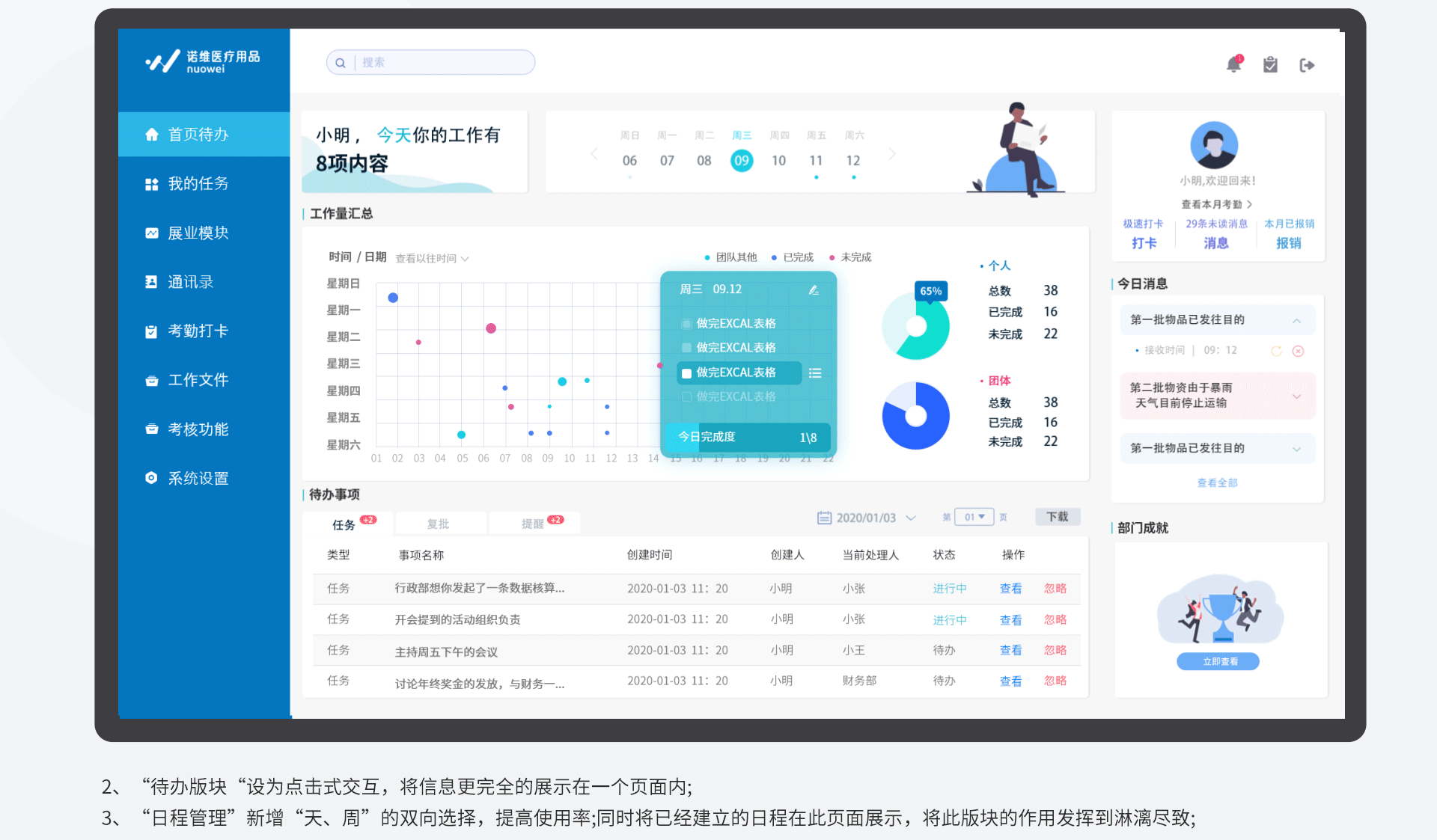Check the third 做完EXCAL表格 task checkbox
This screenshot has height=840, width=1437.
click(686, 373)
